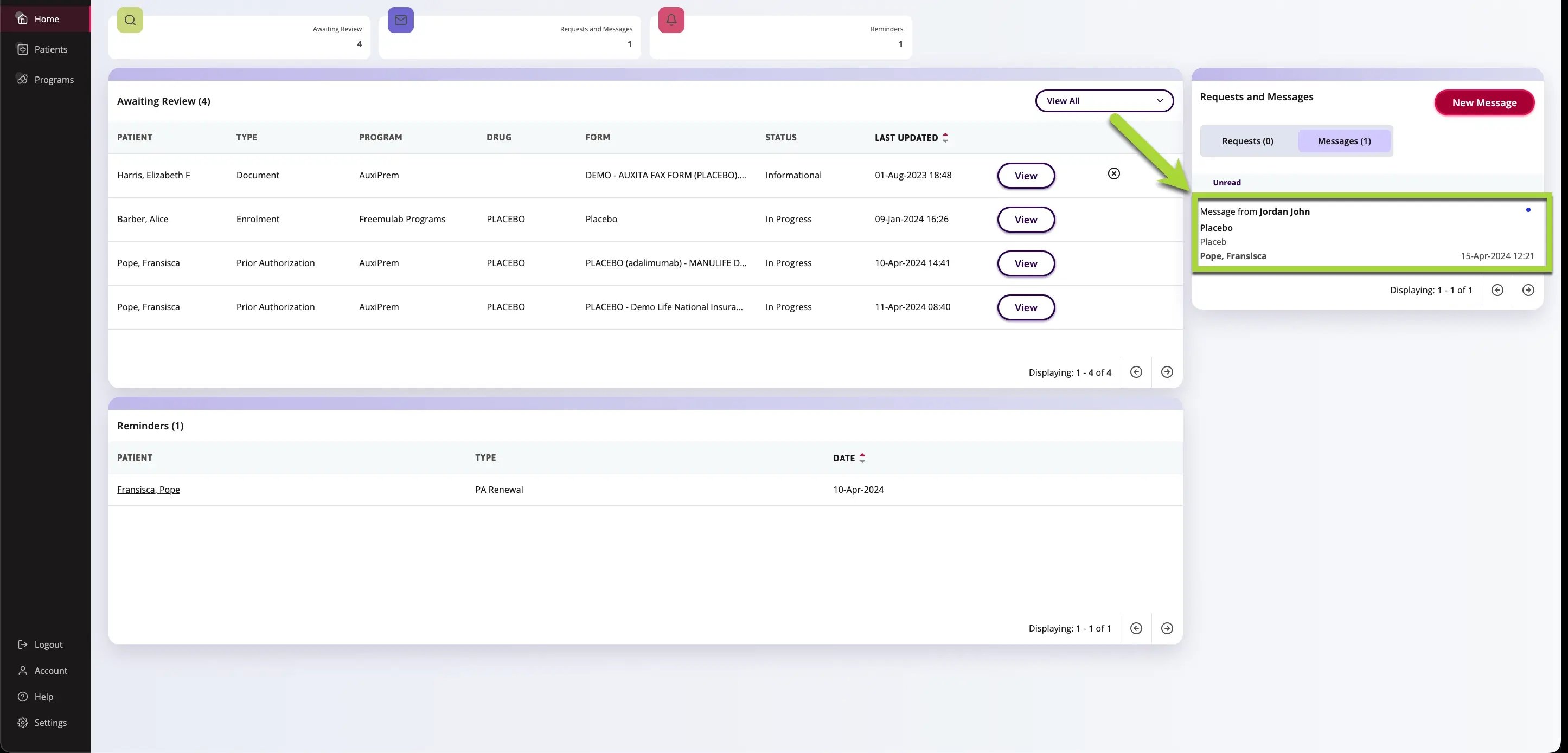The height and width of the screenshot is (753, 1568).
Task: Toggle sorting on the Last Updated column
Action: (x=945, y=138)
